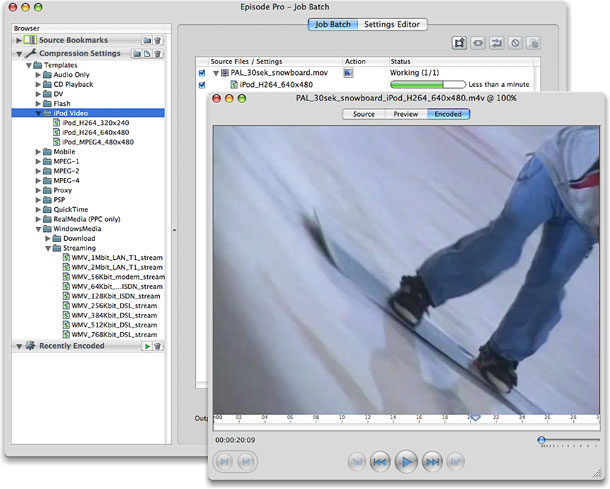Click the fast-forward button right of Play
The image size is (610, 489).
(432, 461)
